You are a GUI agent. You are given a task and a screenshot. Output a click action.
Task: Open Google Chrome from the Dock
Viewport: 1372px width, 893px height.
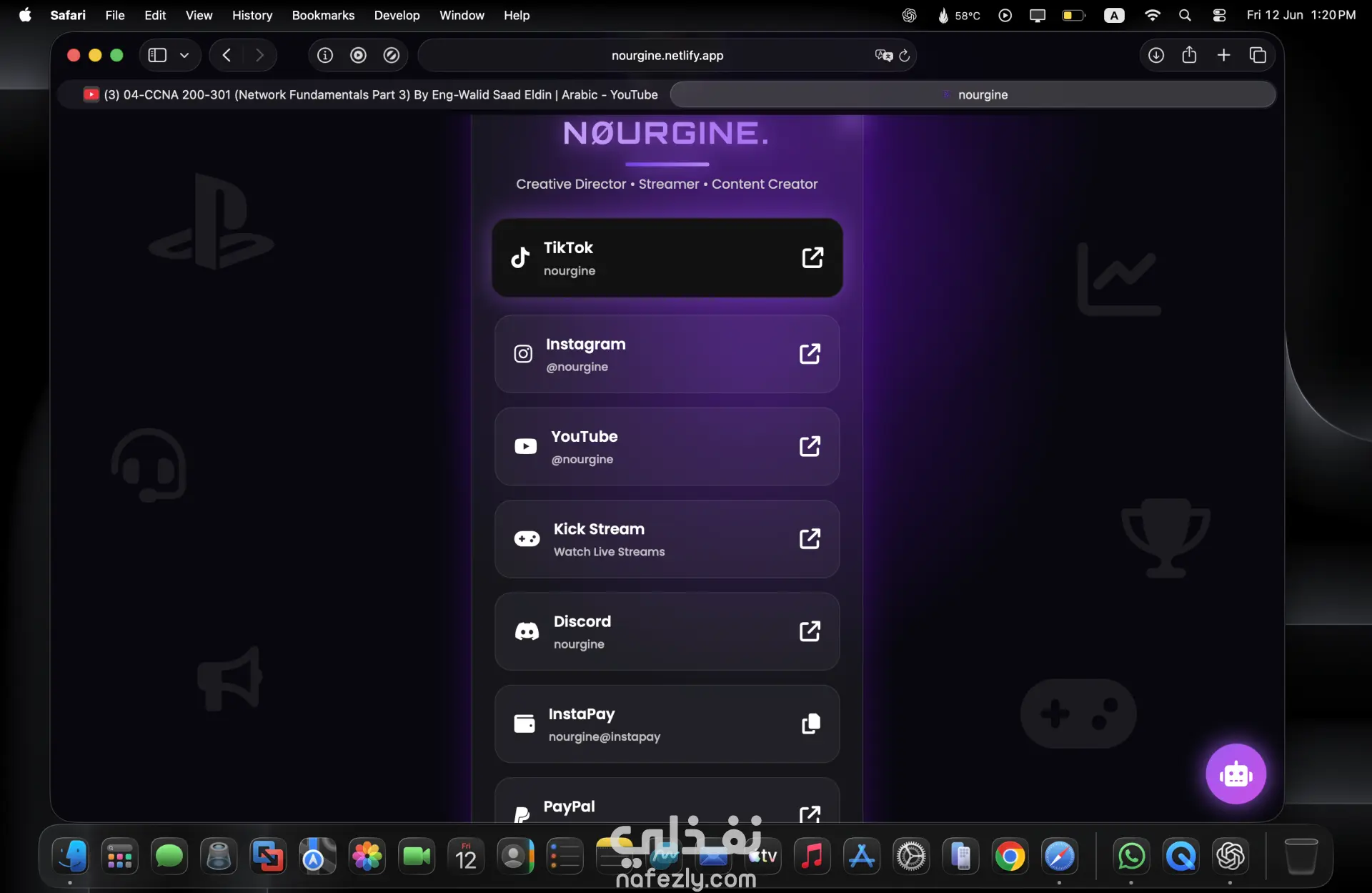tap(1010, 856)
